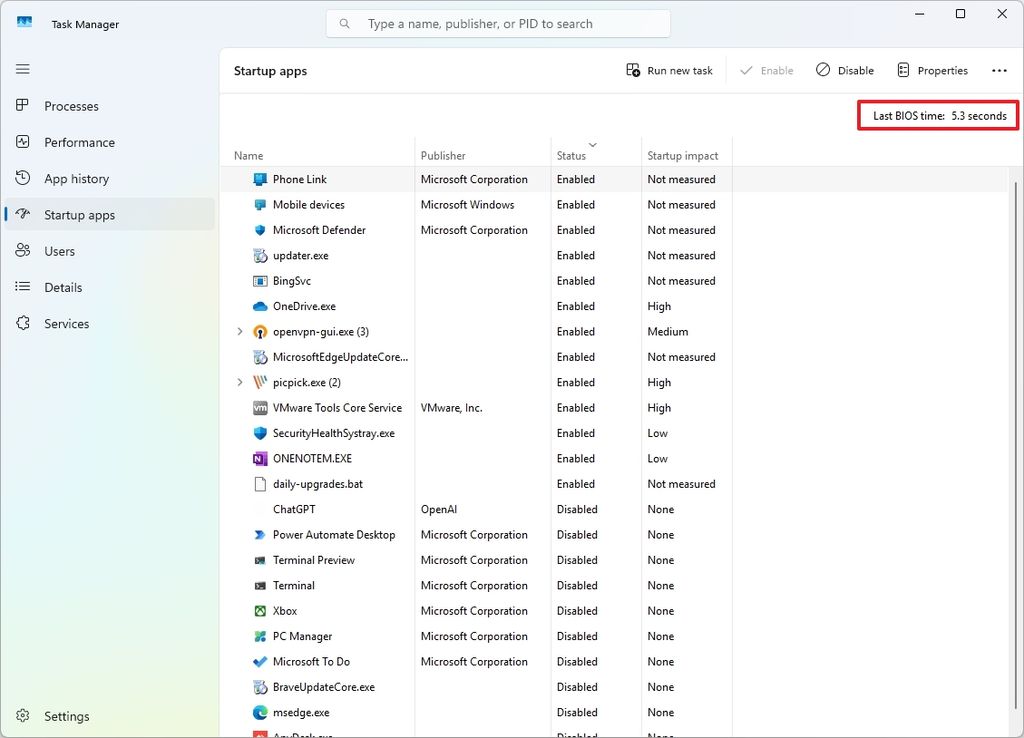Expand the openvpn-gui.exe group
The height and width of the screenshot is (738, 1024).
240,332
